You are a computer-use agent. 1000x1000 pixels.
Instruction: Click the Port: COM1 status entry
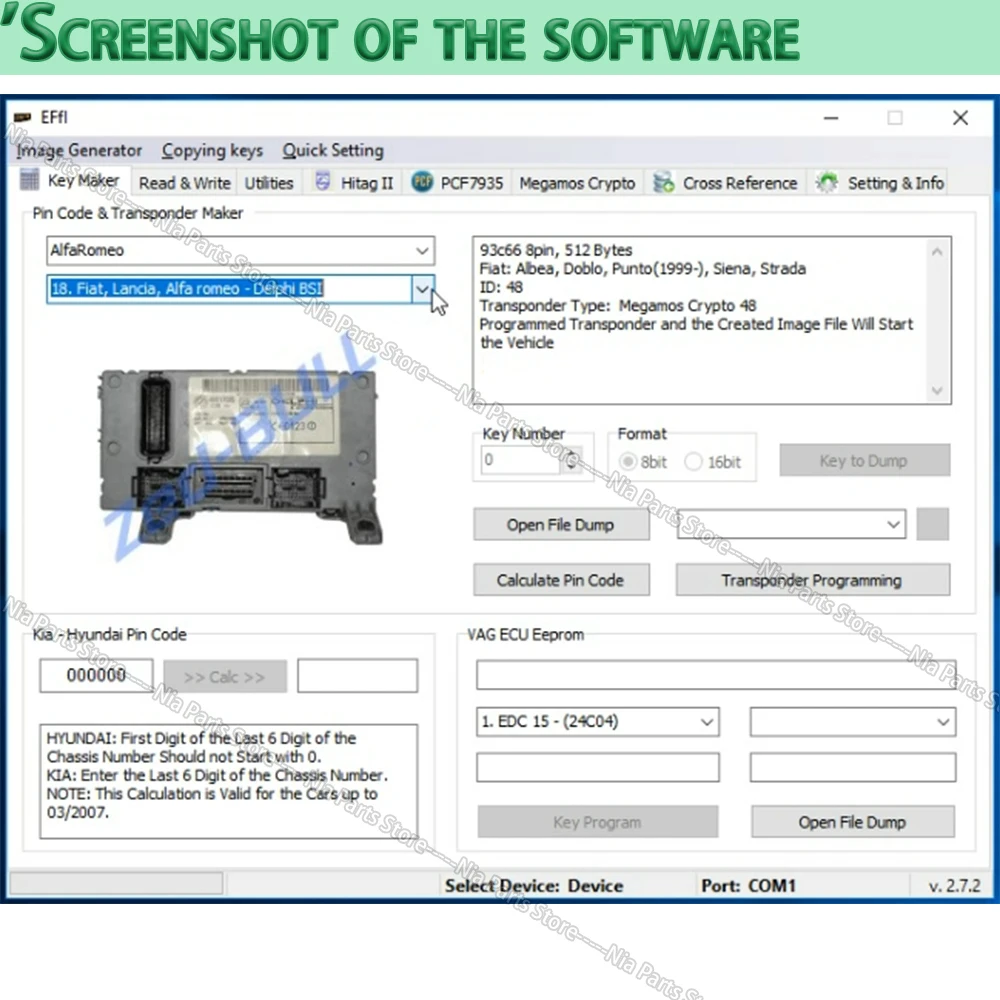pos(748,886)
